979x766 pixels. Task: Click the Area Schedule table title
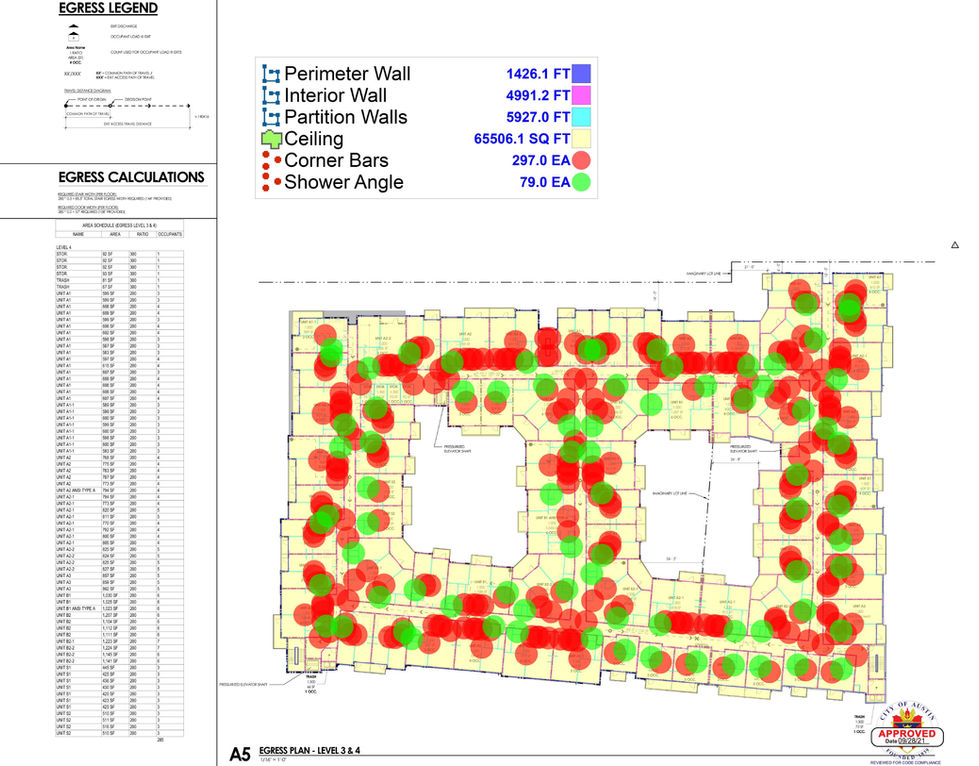click(x=119, y=225)
